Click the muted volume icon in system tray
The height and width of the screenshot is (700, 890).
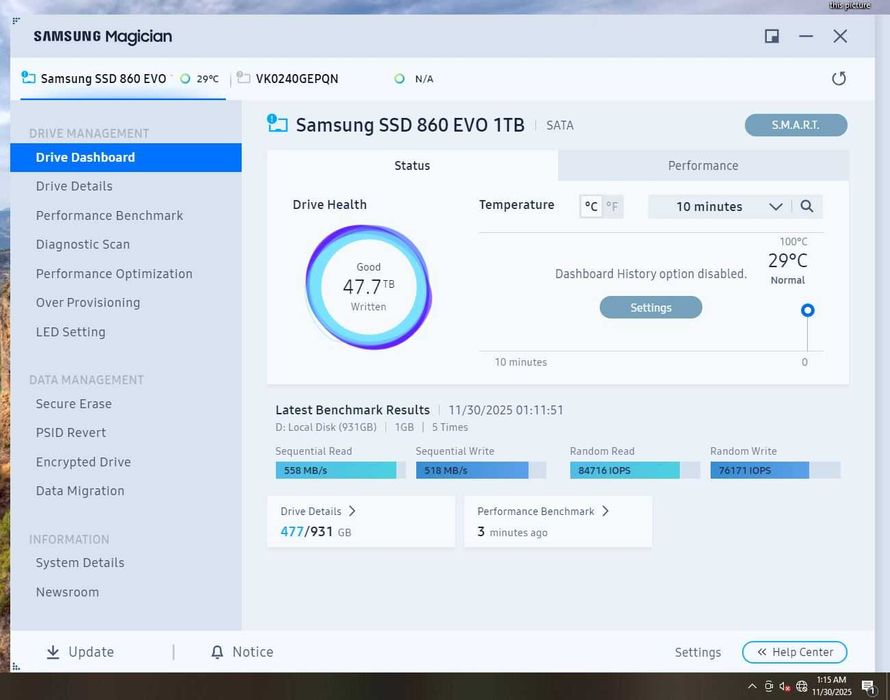[784, 686]
